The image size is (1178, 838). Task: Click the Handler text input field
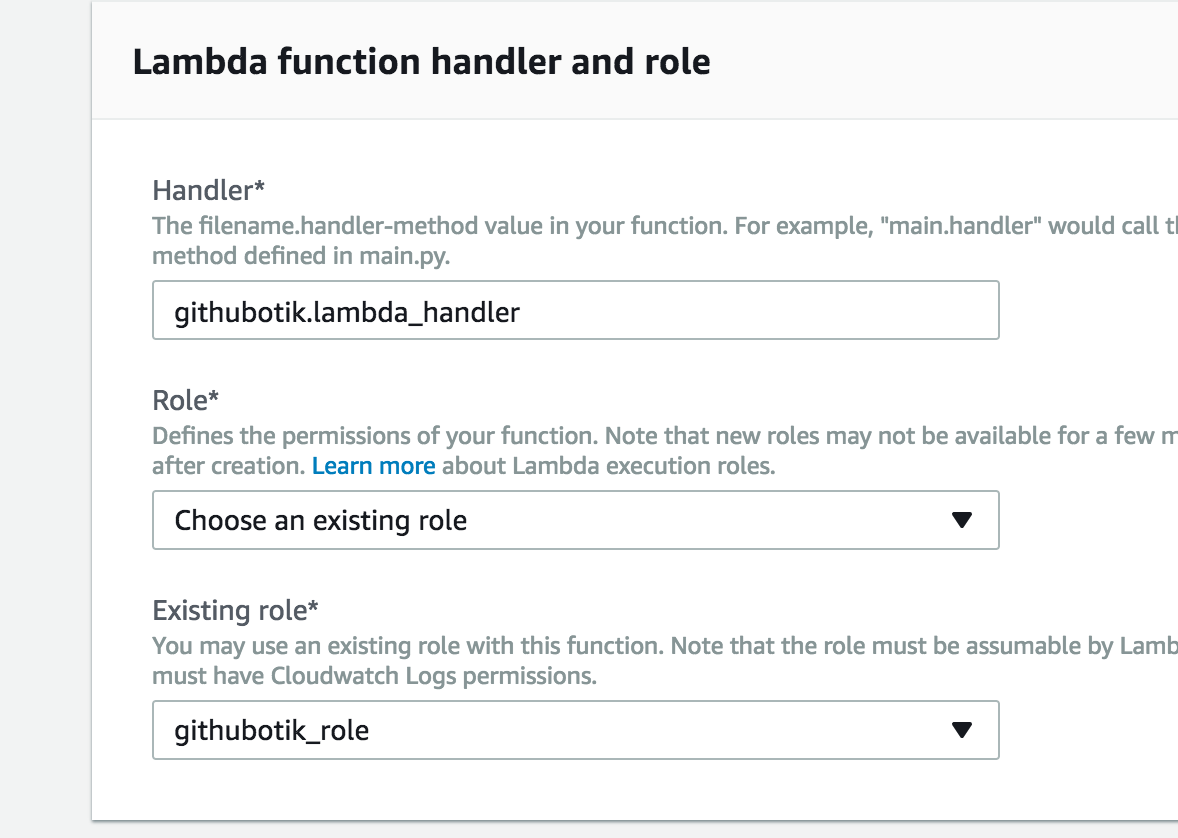(x=575, y=310)
